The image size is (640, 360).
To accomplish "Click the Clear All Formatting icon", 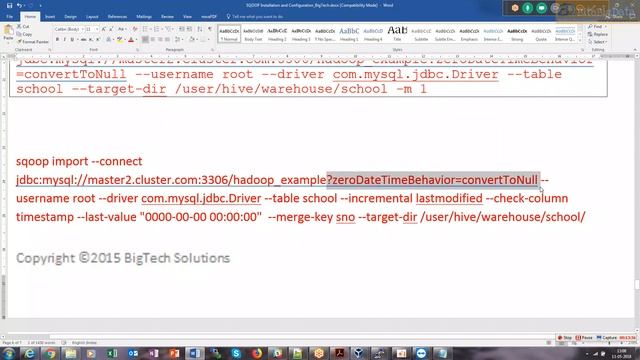I will 135,29.
